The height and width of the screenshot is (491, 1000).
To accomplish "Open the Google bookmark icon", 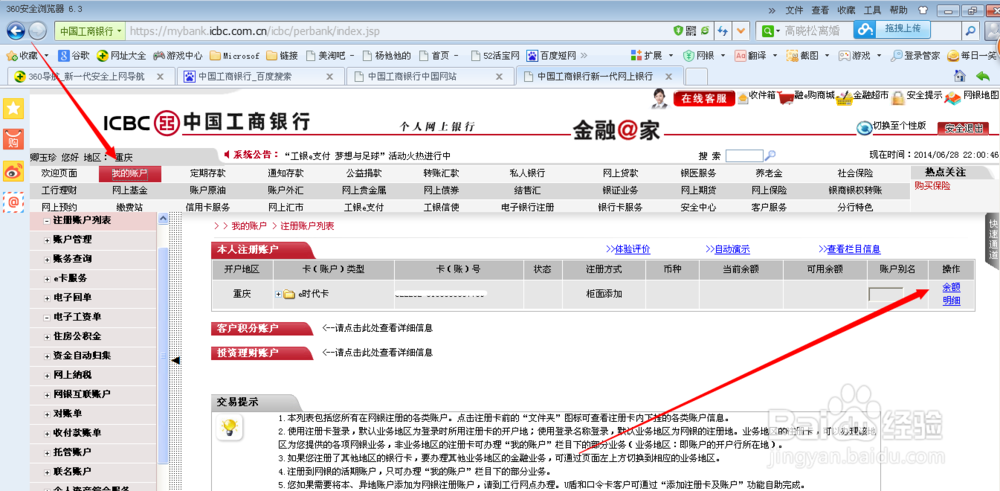I will 64,55.
